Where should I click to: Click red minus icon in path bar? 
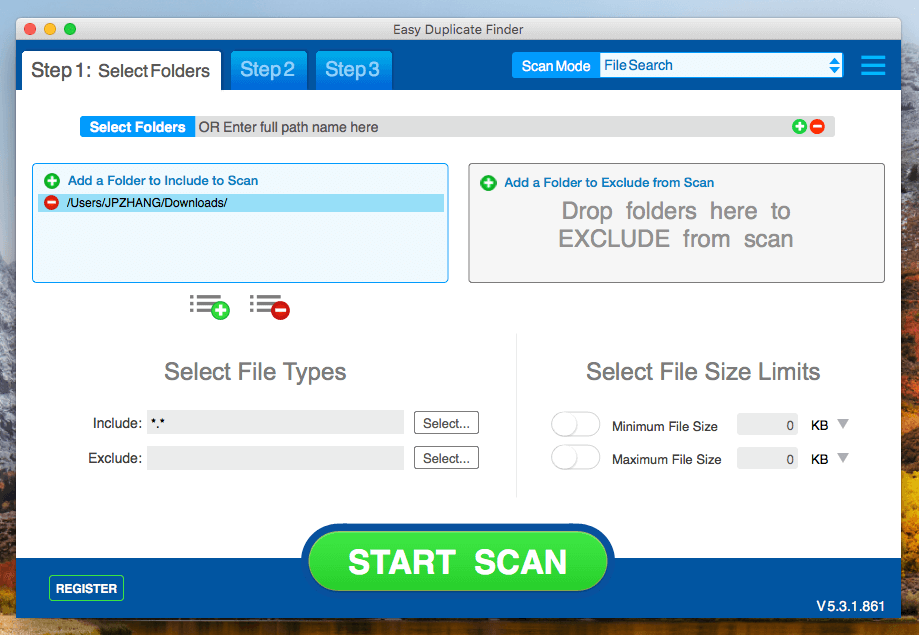tap(817, 126)
